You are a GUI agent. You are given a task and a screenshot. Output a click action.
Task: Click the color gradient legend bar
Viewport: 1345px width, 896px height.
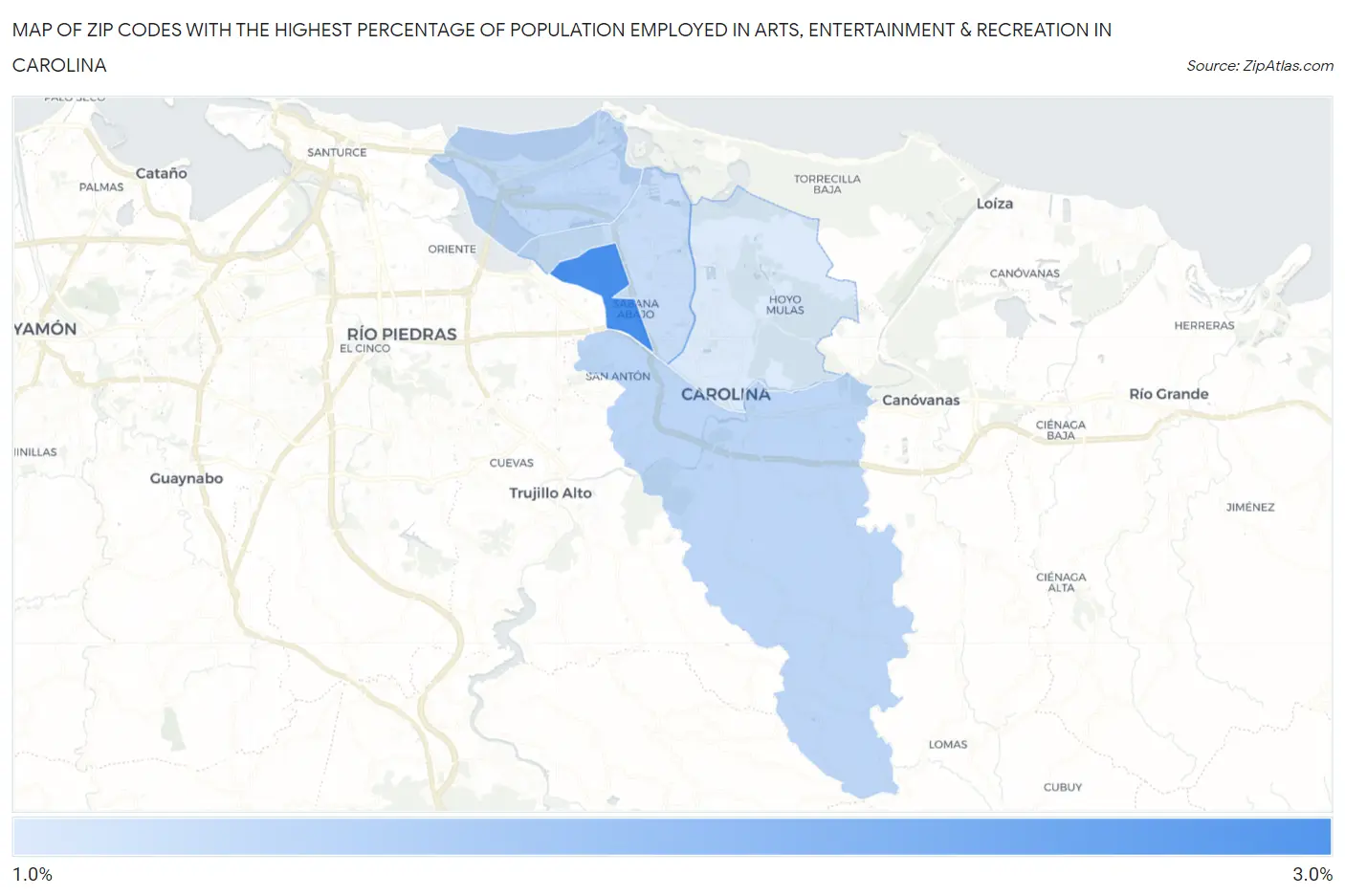tap(672, 836)
